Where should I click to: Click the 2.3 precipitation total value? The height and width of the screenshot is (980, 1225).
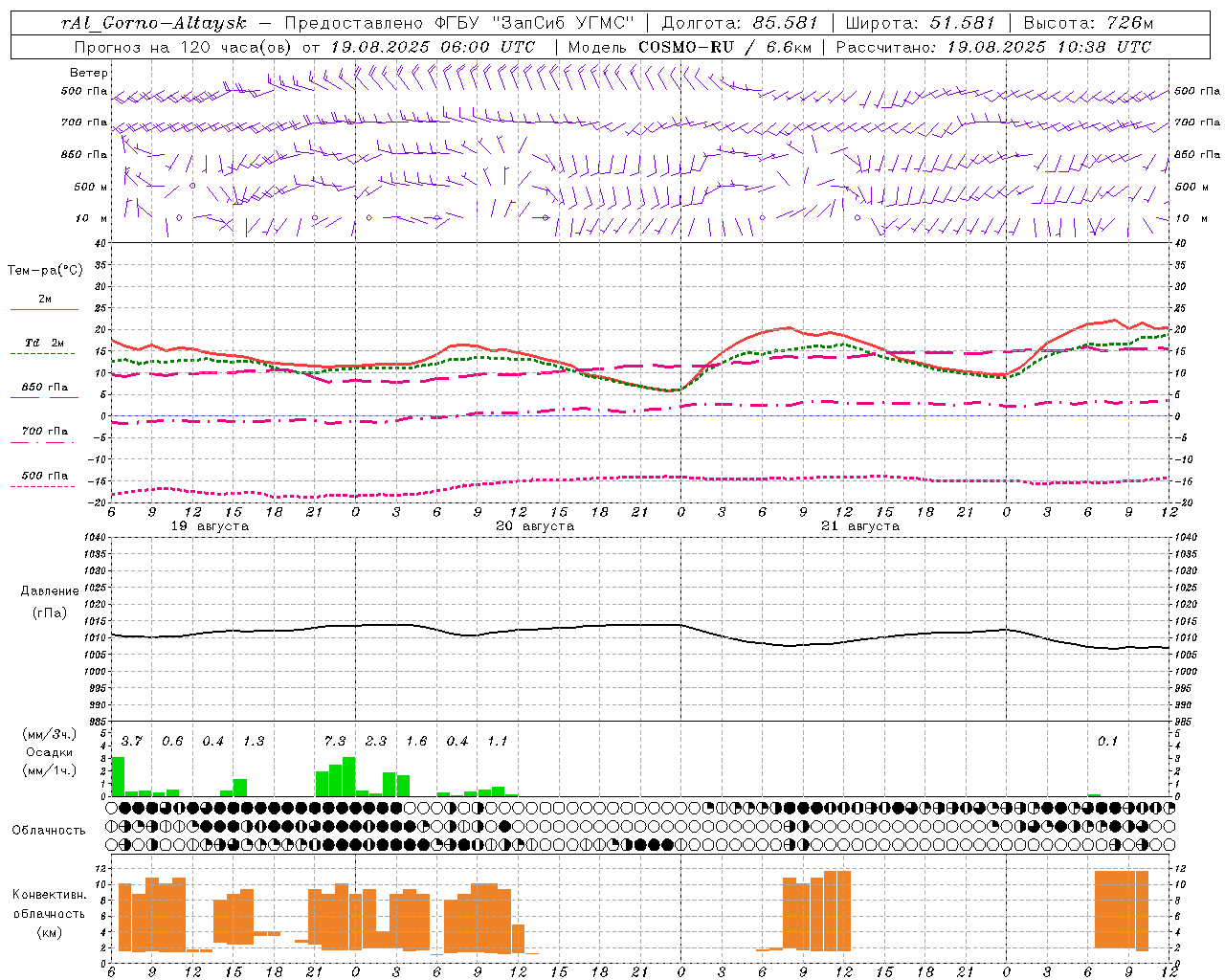(376, 741)
